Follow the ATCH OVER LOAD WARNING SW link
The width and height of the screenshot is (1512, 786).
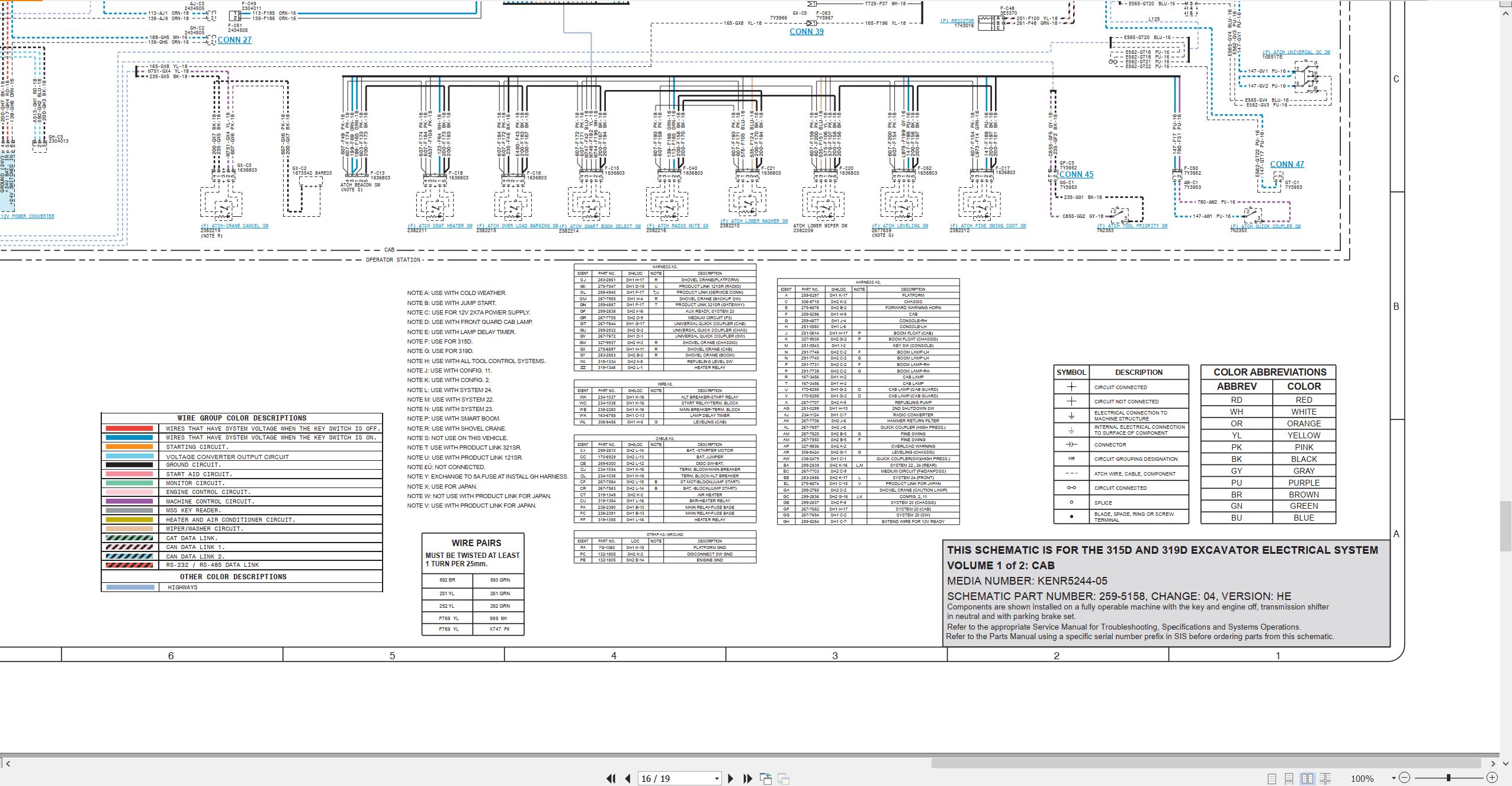pos(518,226)
